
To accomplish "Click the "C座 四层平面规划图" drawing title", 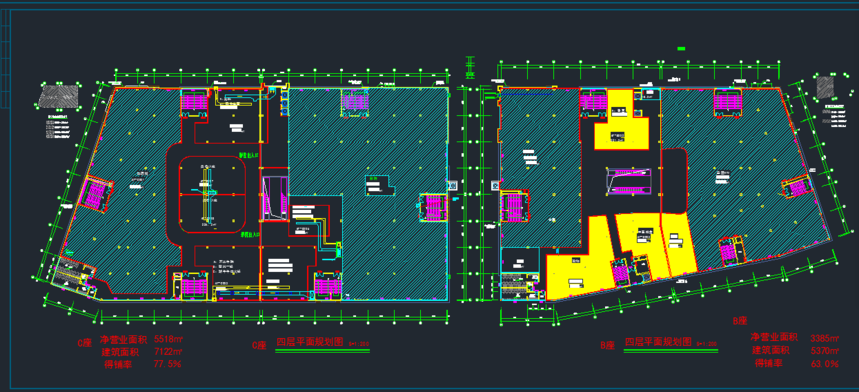I will (311, 343).
